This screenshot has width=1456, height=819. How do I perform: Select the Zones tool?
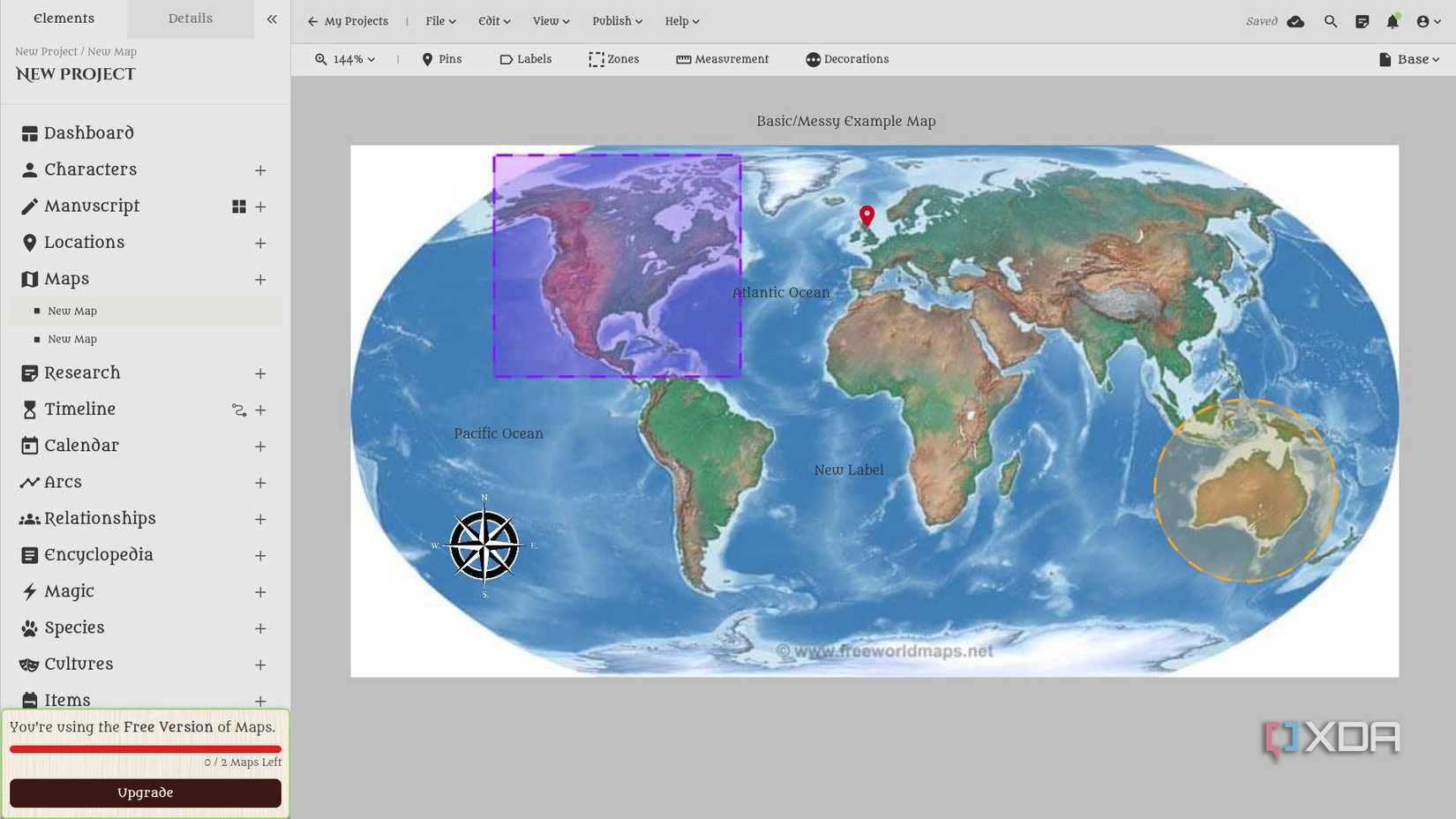[615, 59]
